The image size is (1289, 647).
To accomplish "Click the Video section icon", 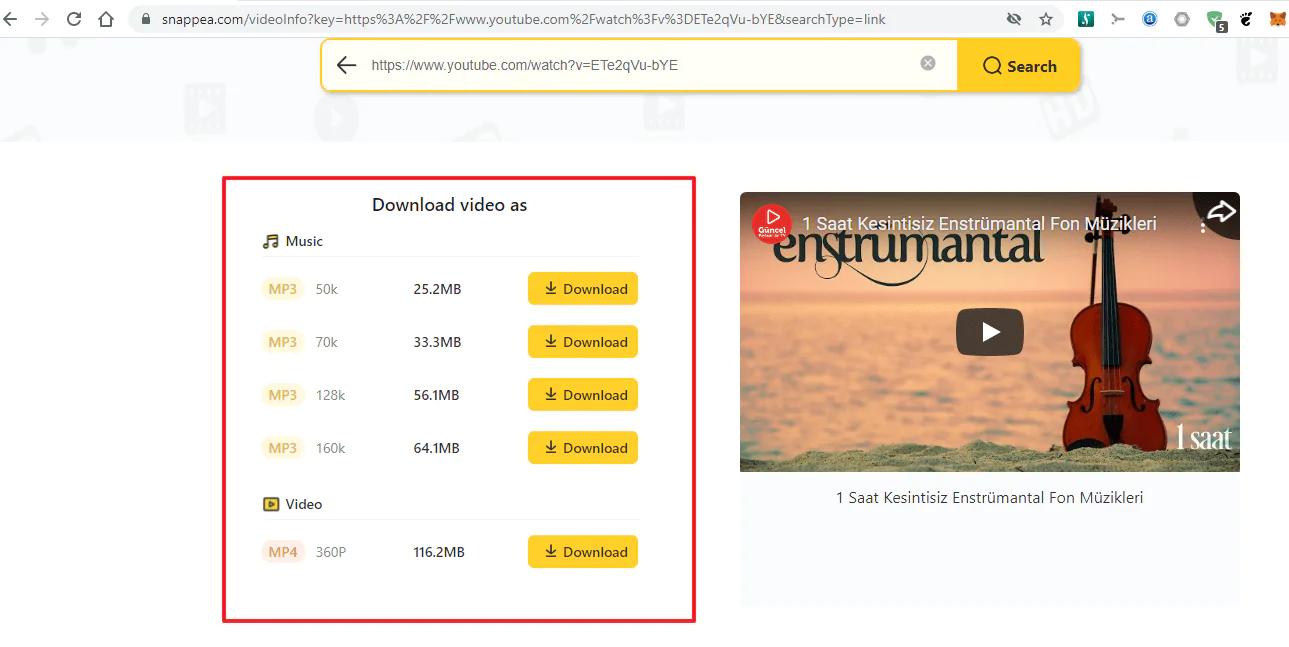I will coord(271,504).
